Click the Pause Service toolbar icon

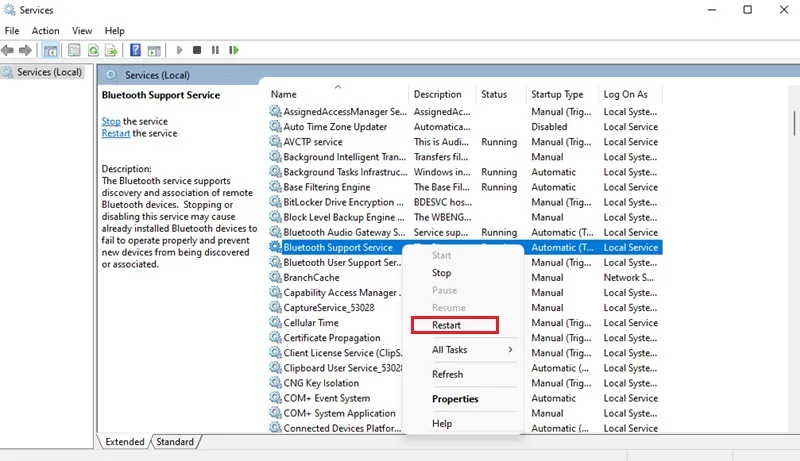(215, 50)
